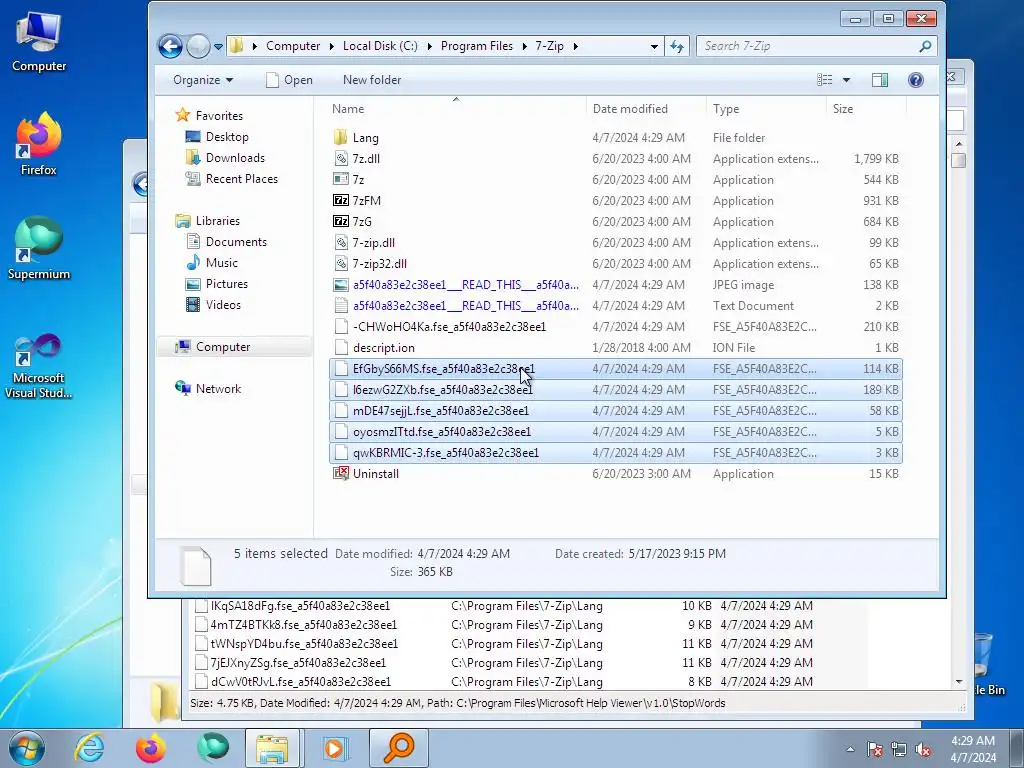1024x768 pixels.
Task: Click the Back navigation arrow in Explorer
Action: tap(170, 46)
